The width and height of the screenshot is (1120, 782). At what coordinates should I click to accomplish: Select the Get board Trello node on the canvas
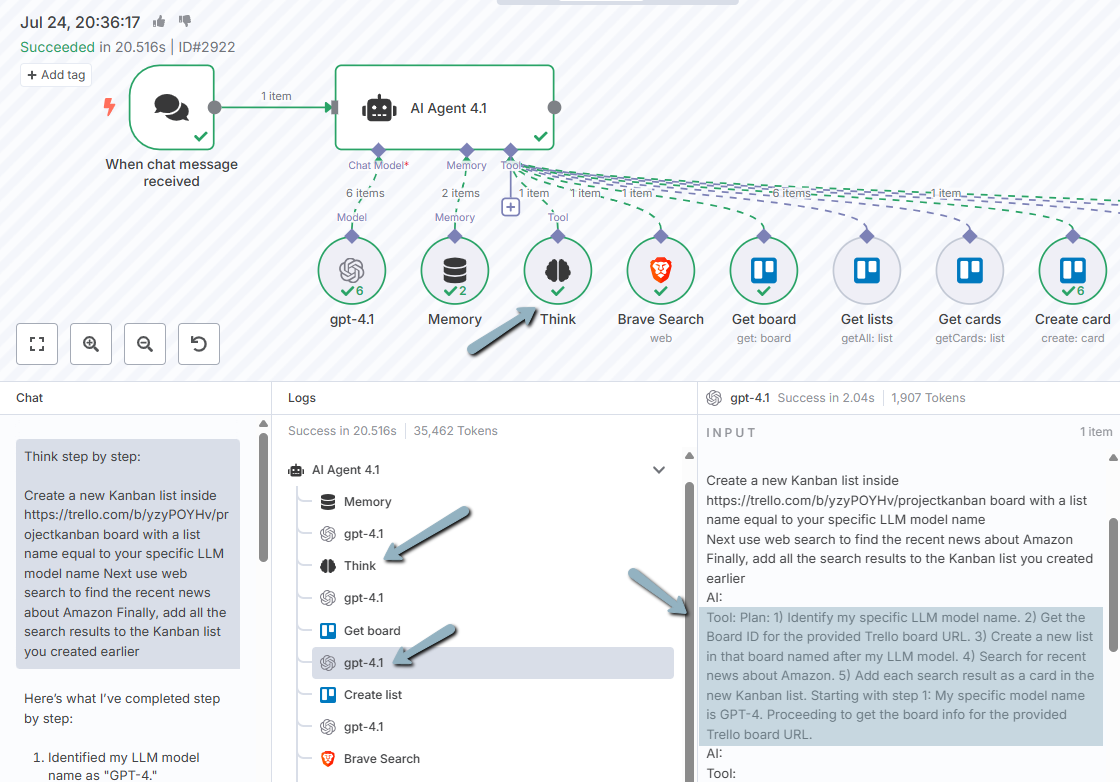[764, 271]
